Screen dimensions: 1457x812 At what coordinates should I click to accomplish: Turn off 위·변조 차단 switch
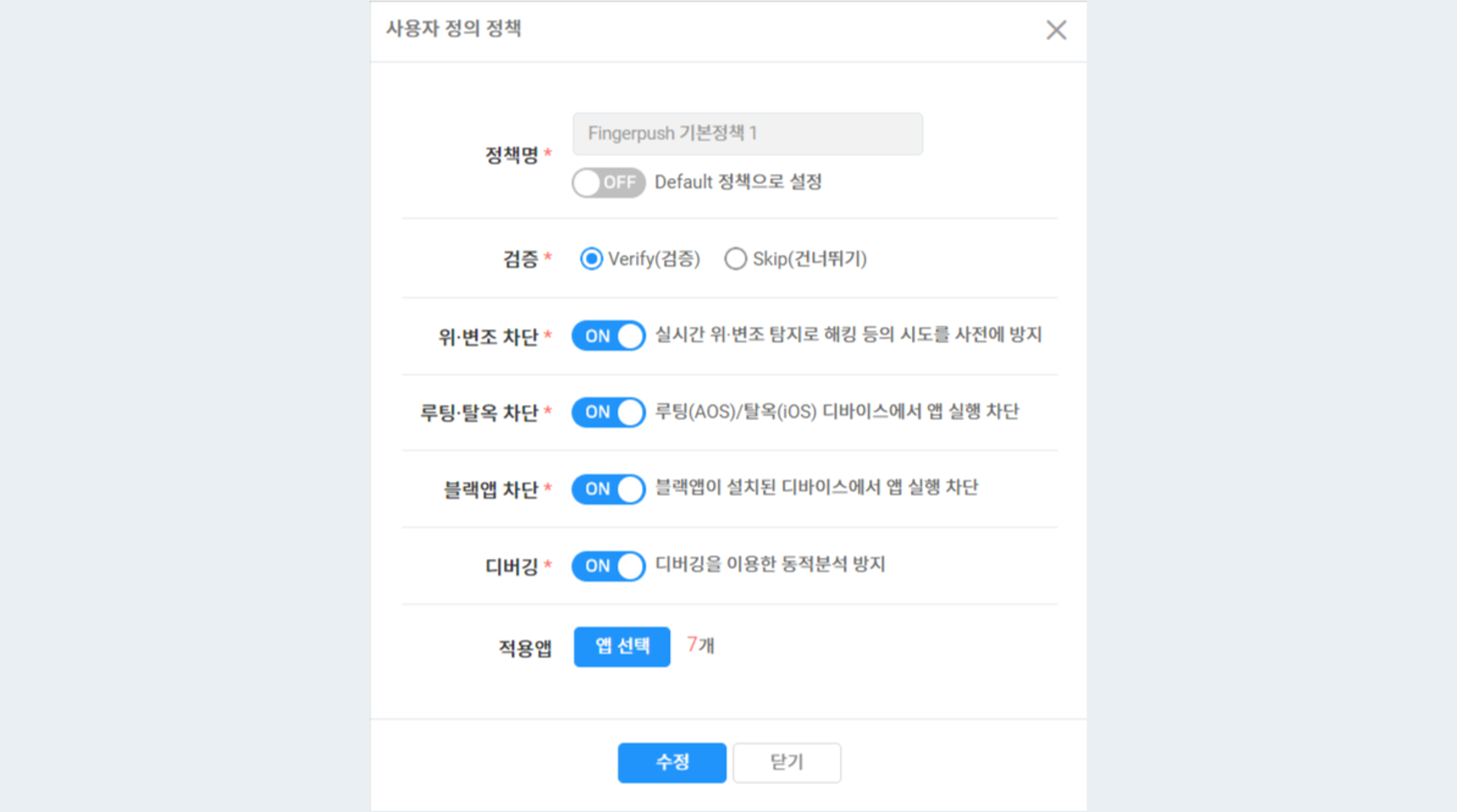[x=608, y=336]
